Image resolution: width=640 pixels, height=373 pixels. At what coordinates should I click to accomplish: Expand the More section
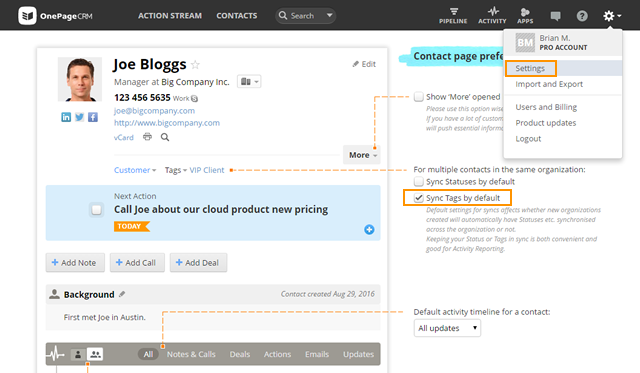coord(362,155)
